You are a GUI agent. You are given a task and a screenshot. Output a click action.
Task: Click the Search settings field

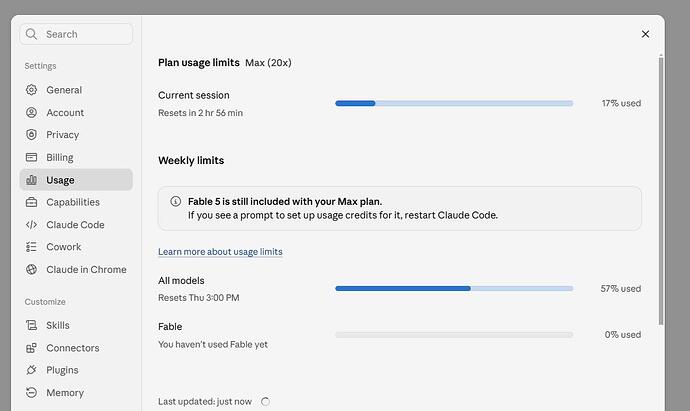point(76,34)
